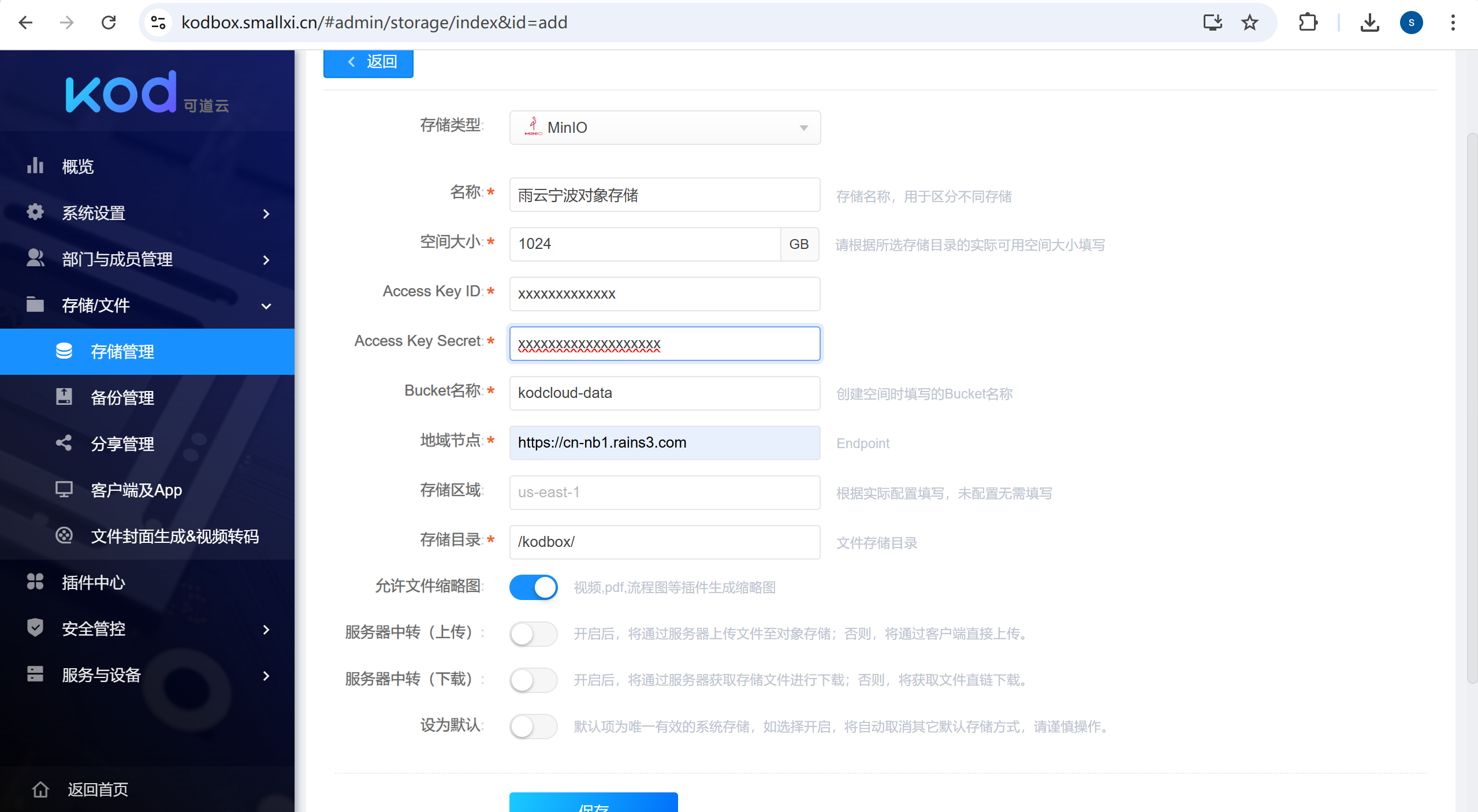Turn on the 设为默认 switch
Image resolution: width=1478 pixels, height=812 pixels.
point(534,726)
